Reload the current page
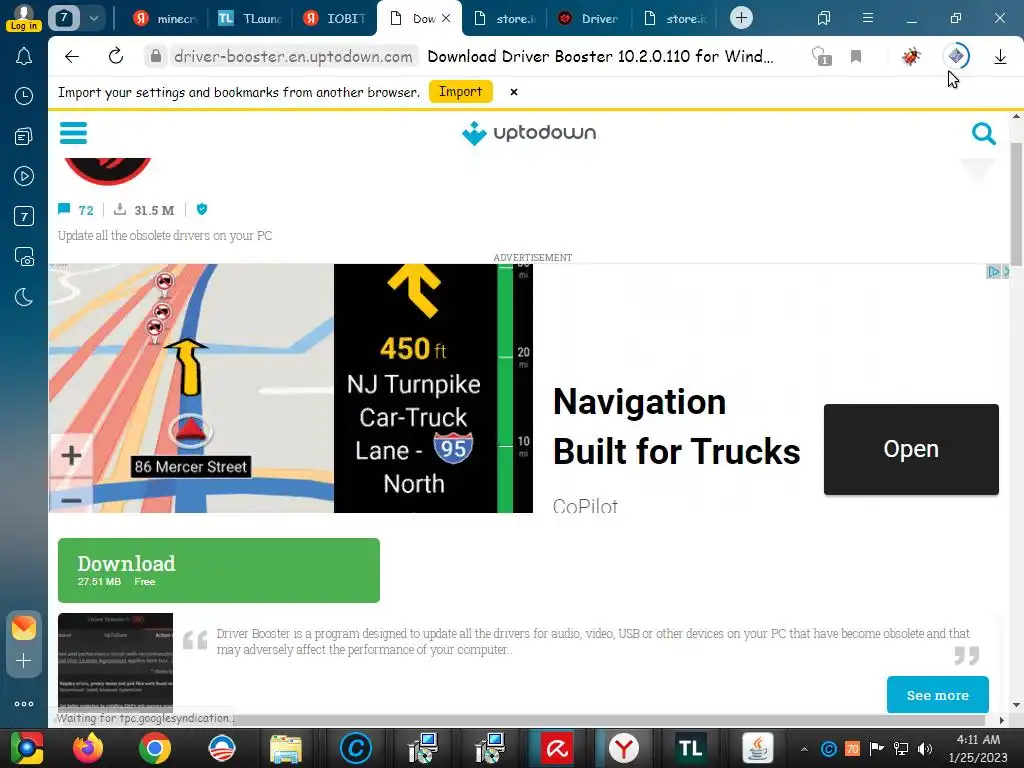 click(116, 56)
